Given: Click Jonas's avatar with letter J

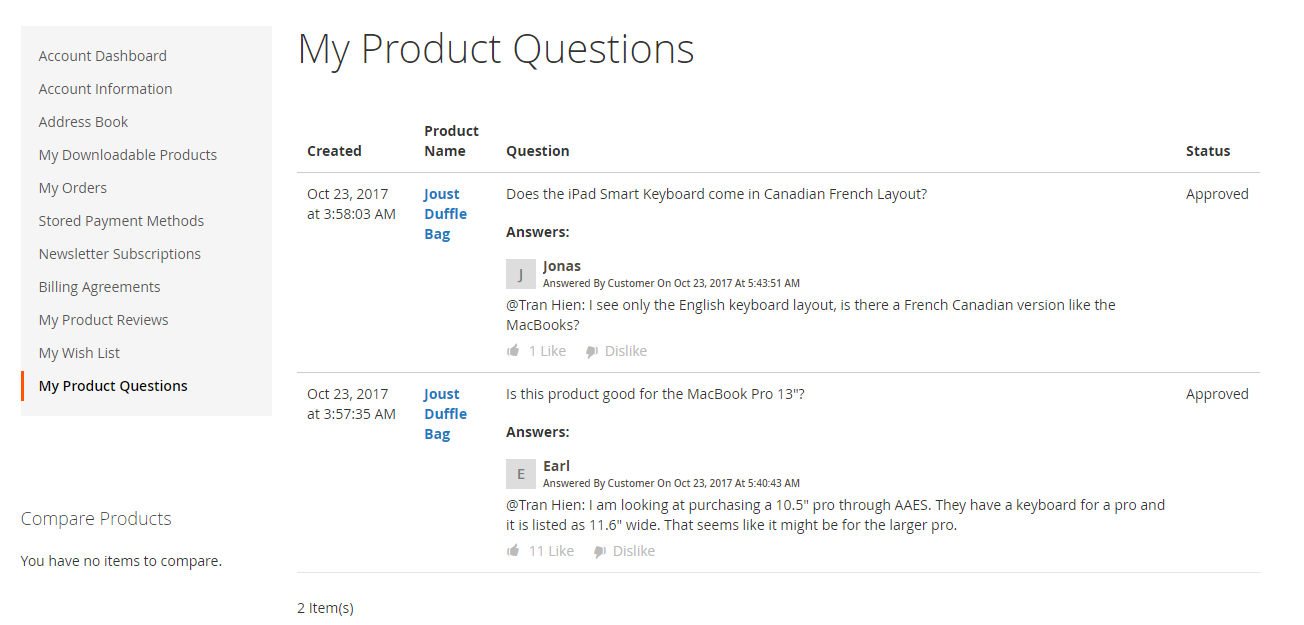Looking at the screenshot, I should [x=521, y=274].
